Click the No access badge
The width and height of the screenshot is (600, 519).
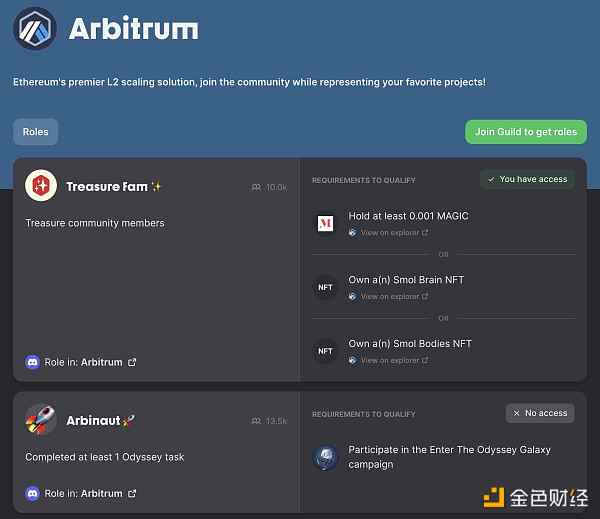540,413
